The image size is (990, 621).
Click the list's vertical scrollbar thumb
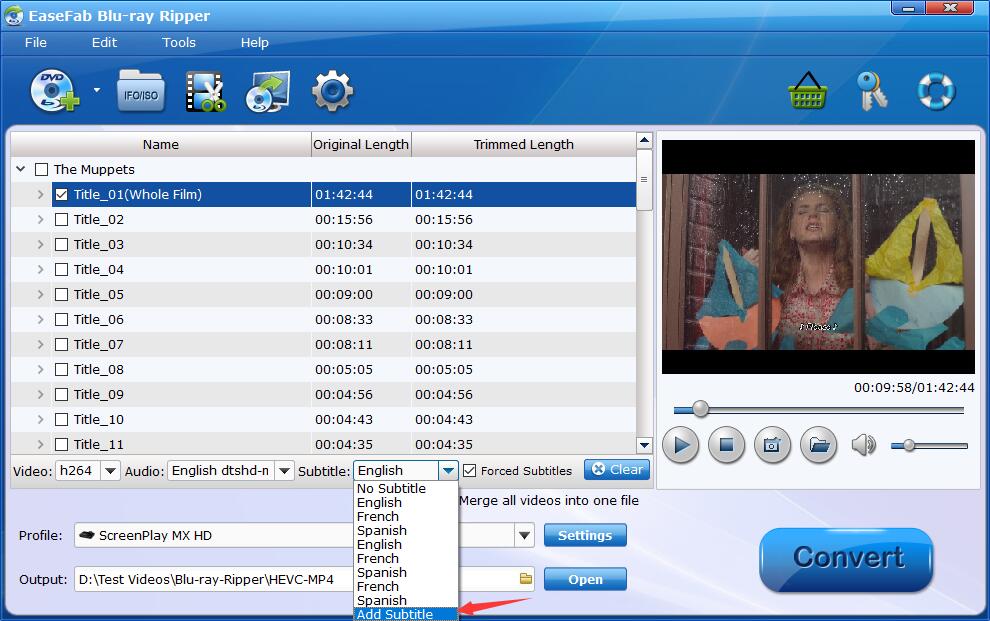644,180
